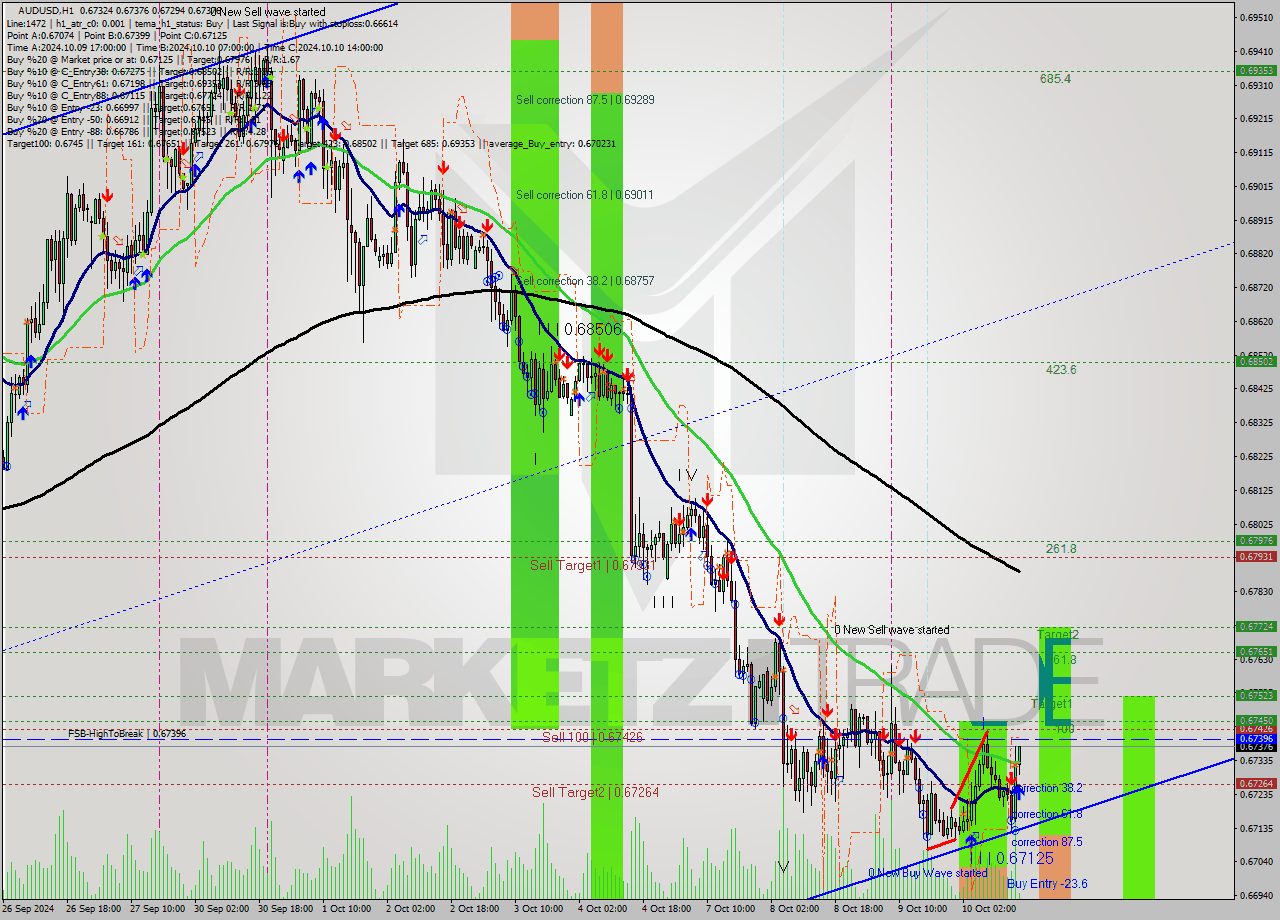Click the '1 Oct 10:00' time axis label
This screenshot has width=1280, height=920.
346,909
